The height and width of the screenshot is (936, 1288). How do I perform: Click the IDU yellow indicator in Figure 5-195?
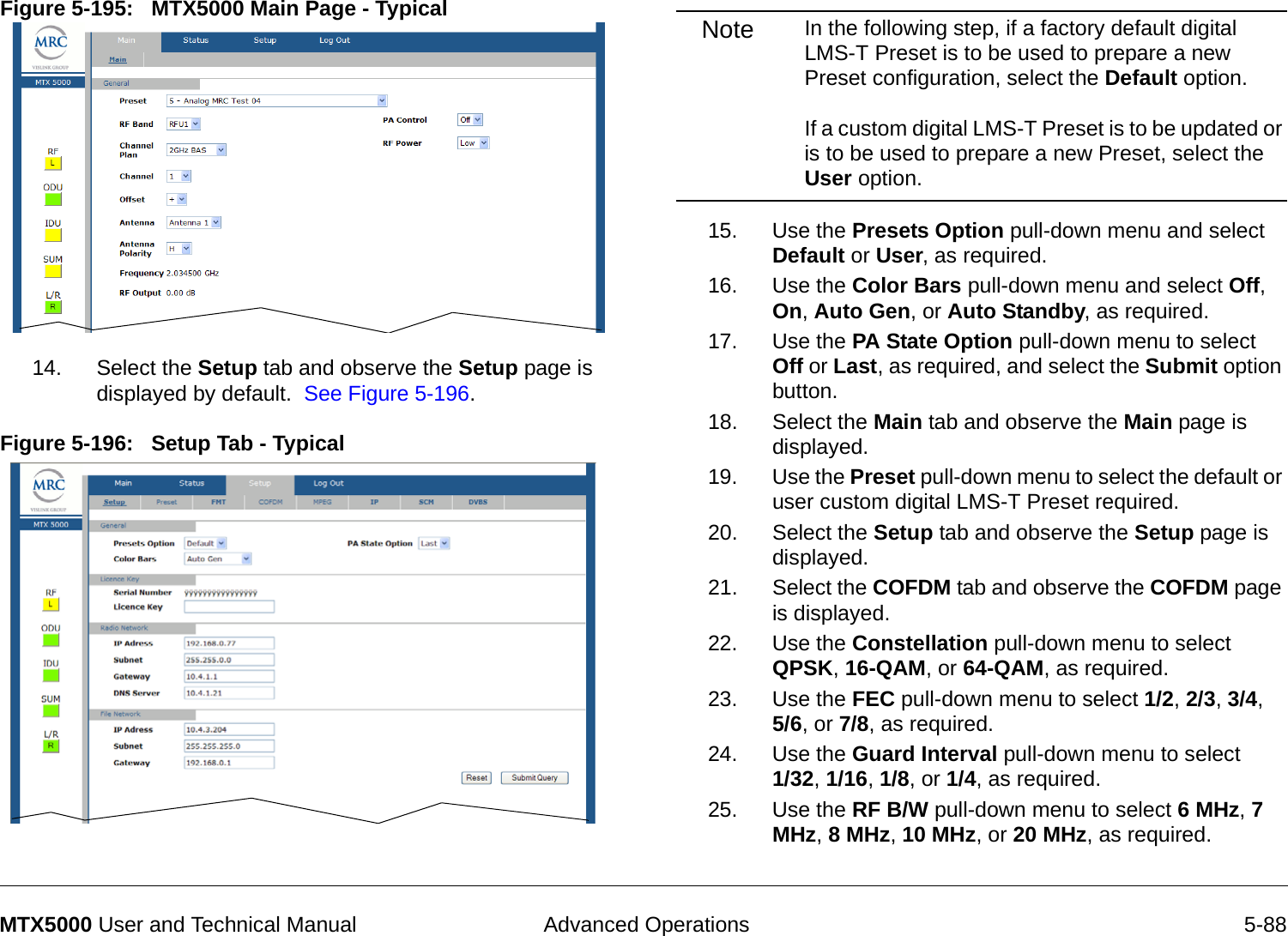coord(52,235)
